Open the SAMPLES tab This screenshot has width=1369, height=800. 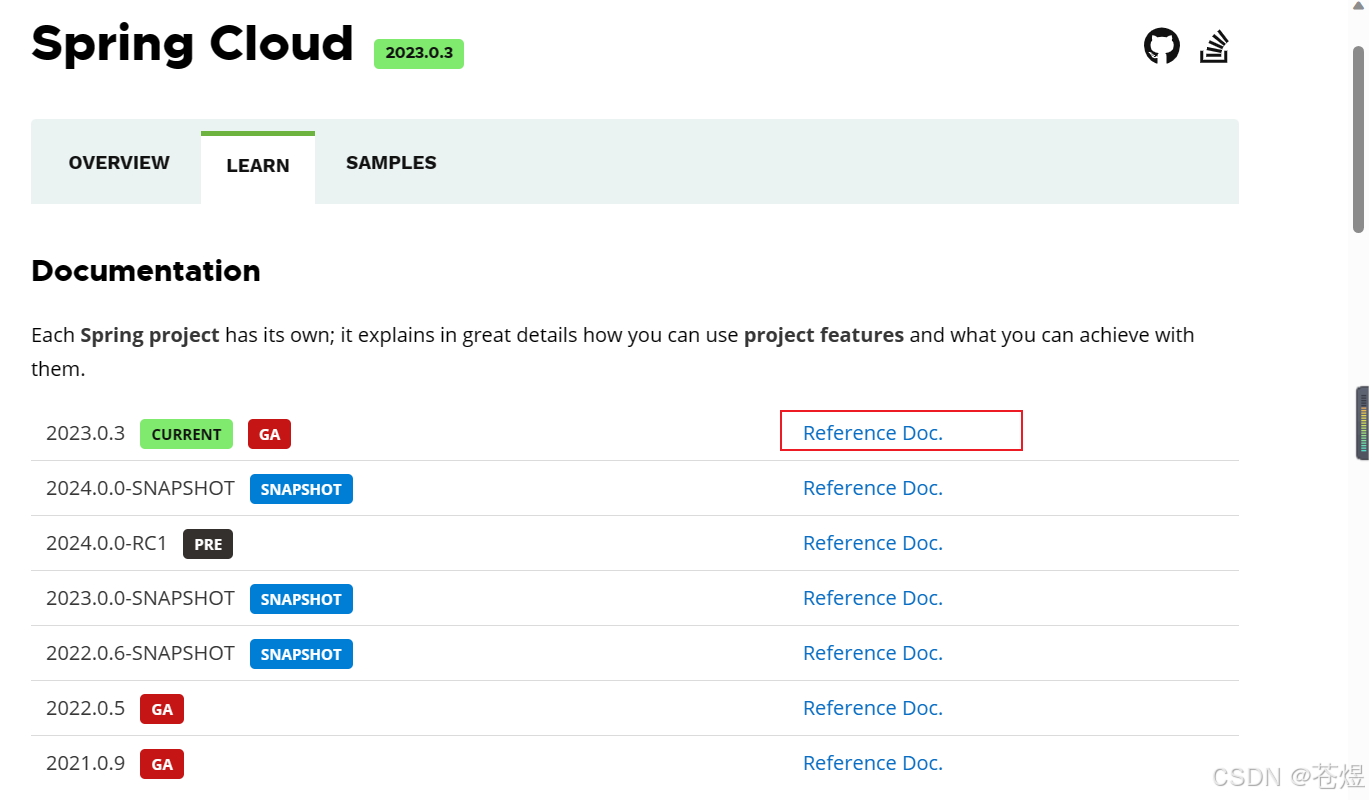click(391, 163)
